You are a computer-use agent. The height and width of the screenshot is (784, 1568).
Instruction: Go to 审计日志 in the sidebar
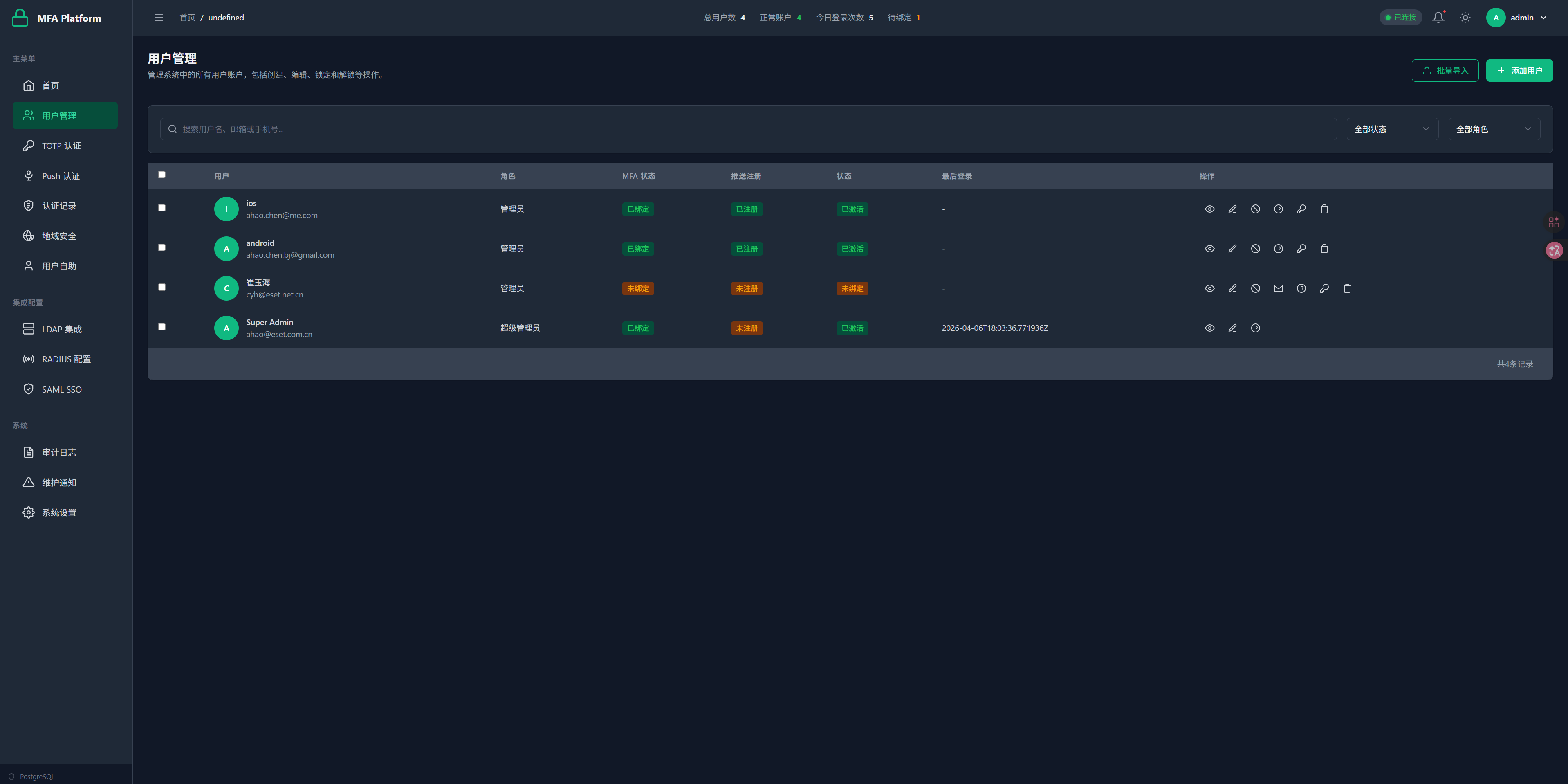point(59,453)
